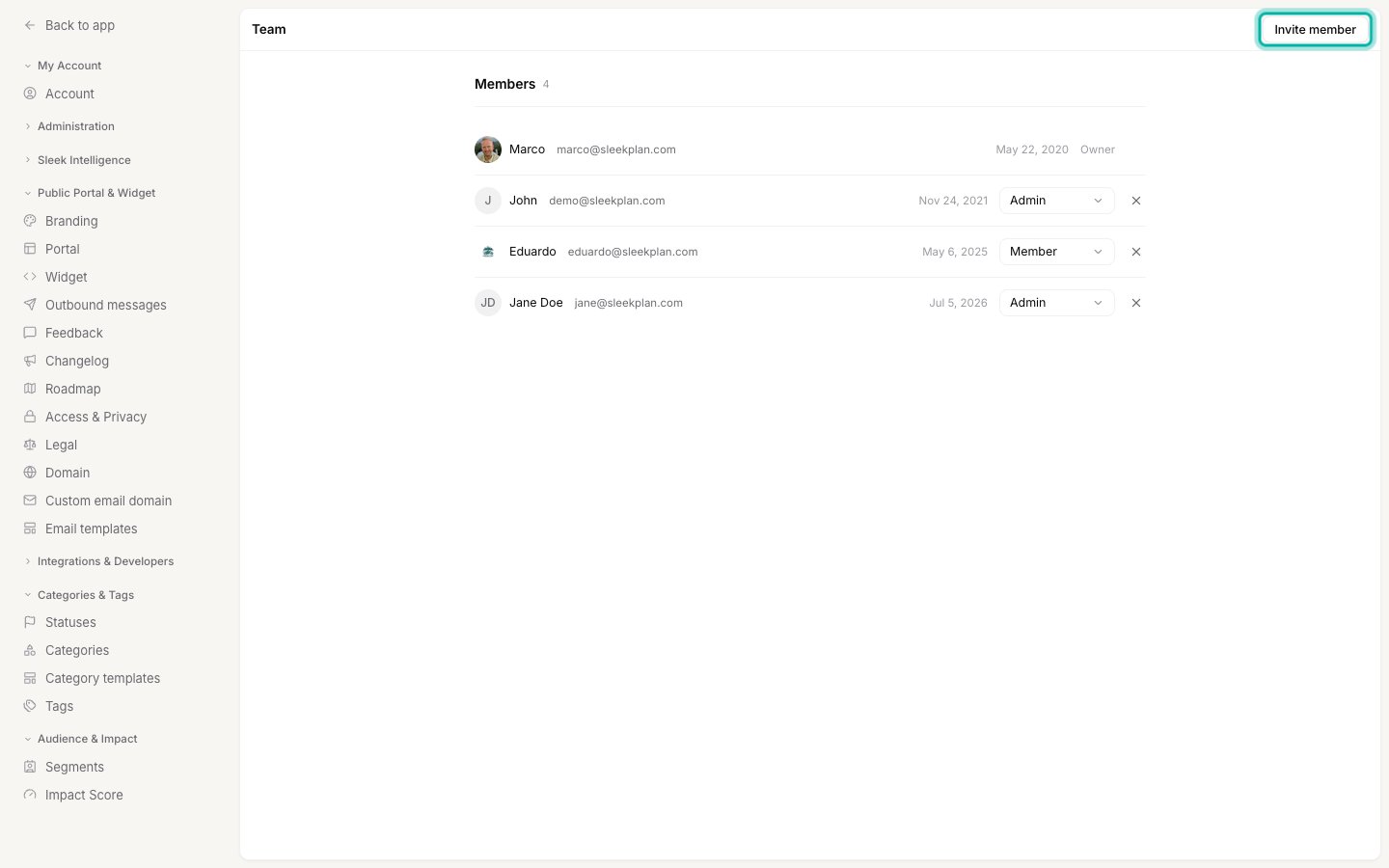The height and width of the screenshot is (868, 1389).
Task: Click the Category templates icon
Action: (30, 678)
